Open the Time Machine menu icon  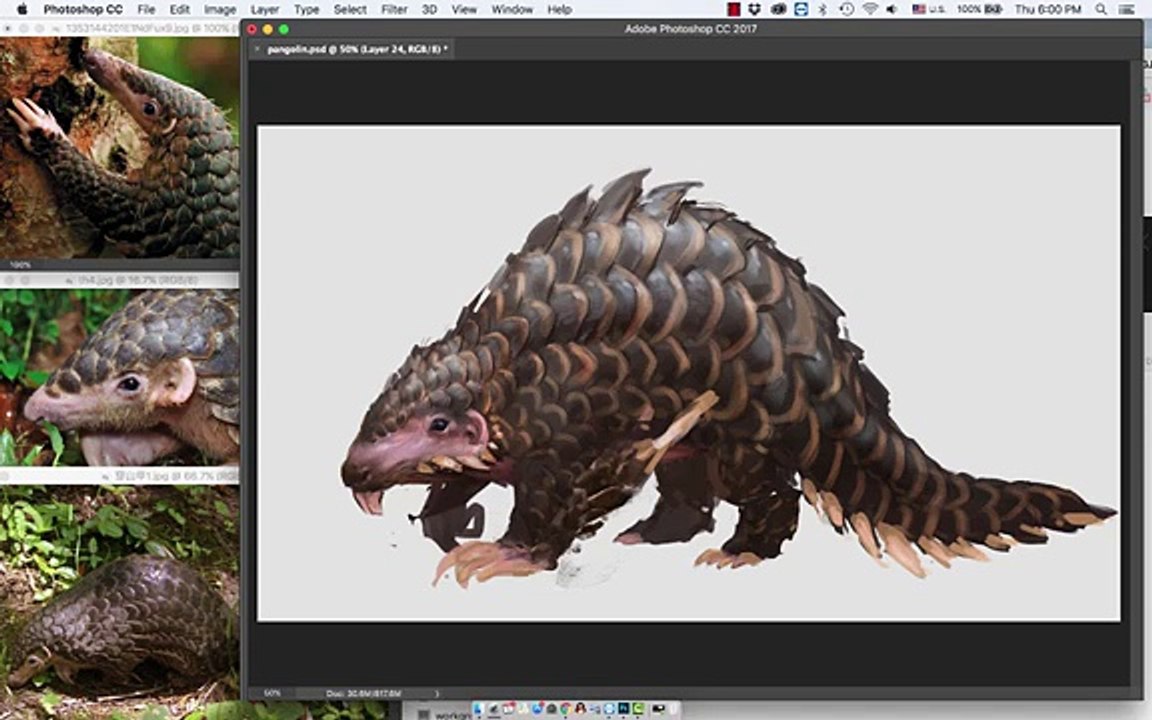coord(846,10)
